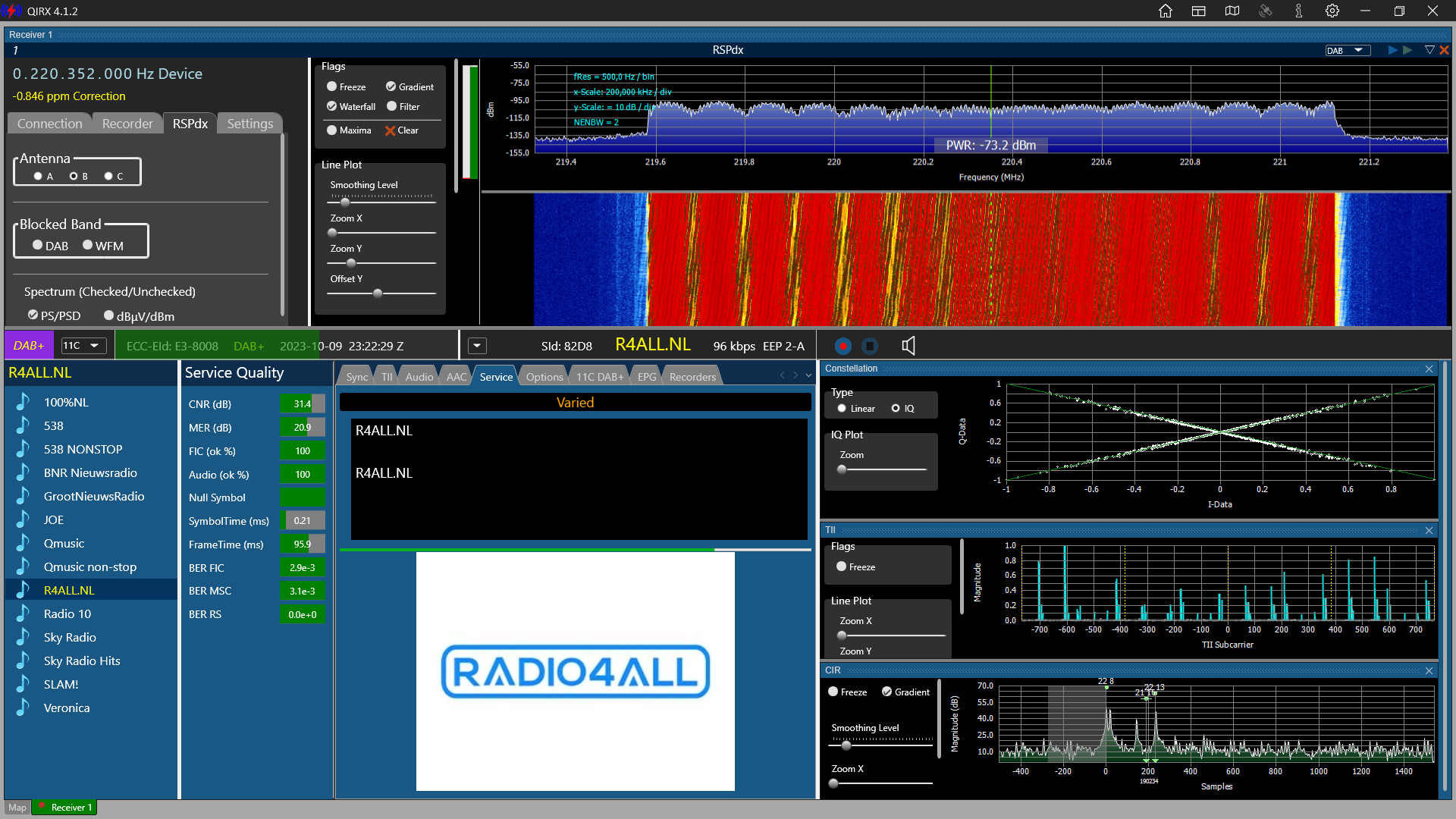Click the QIRX logo in title bar
Screen dimensions: 1456x819
coord(11,11)
